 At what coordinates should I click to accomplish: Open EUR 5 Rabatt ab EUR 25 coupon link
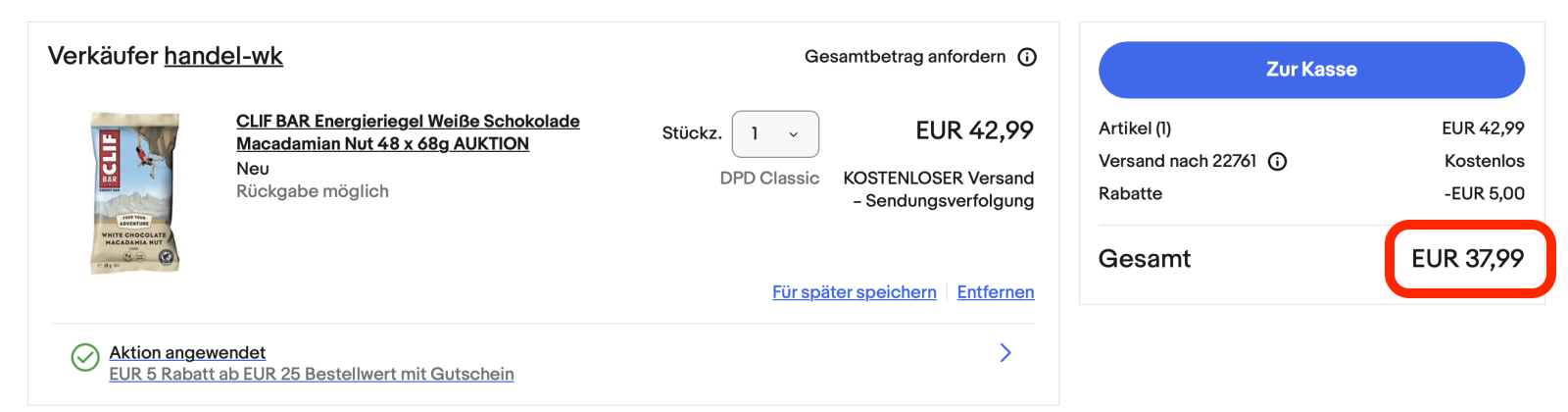click(x=311, y=374)
